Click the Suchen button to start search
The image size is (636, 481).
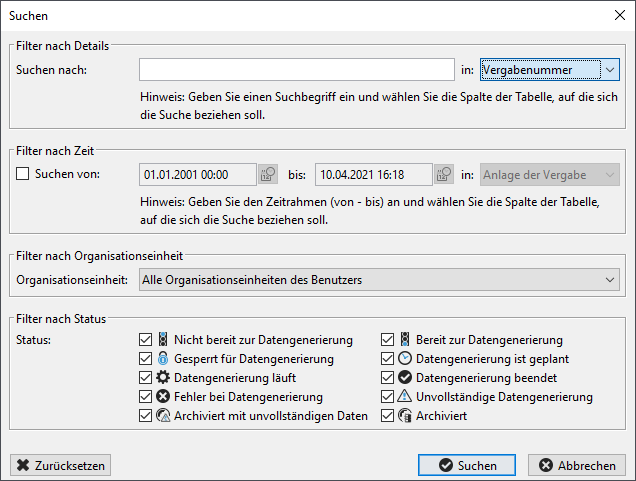coord(467,465)
